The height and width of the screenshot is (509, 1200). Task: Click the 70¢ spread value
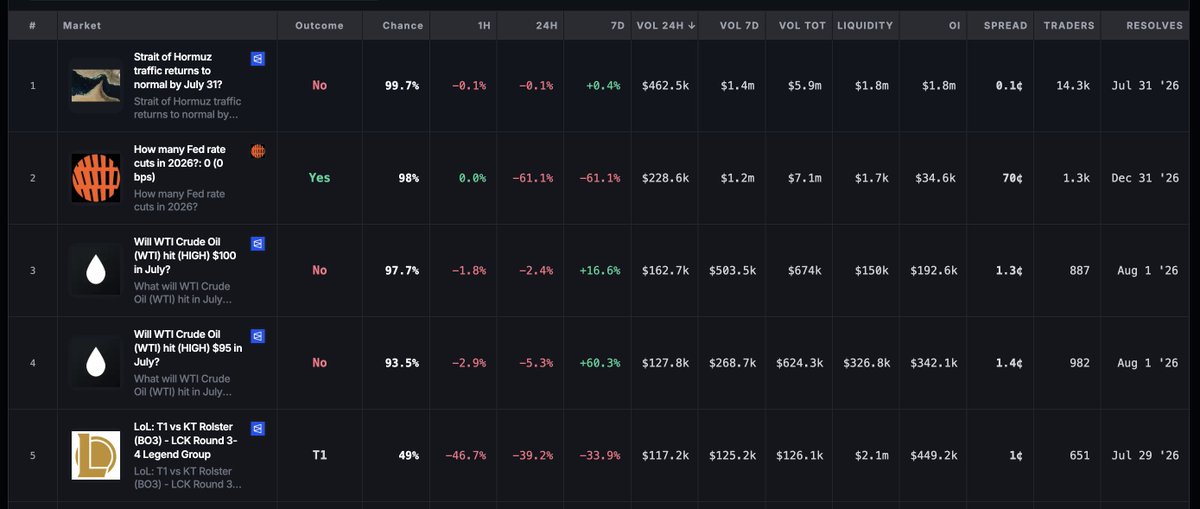pyautogui.click(x=1011, y=178)
